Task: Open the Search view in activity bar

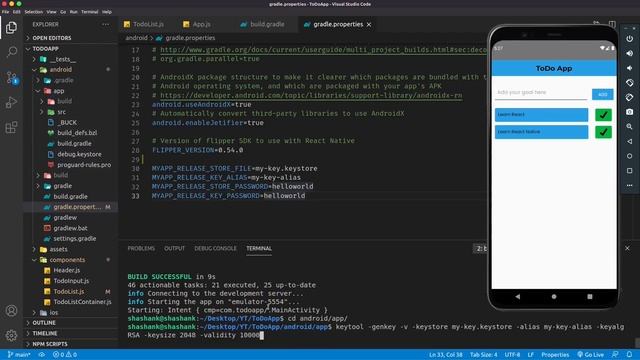Action: (x=11, y=52)
